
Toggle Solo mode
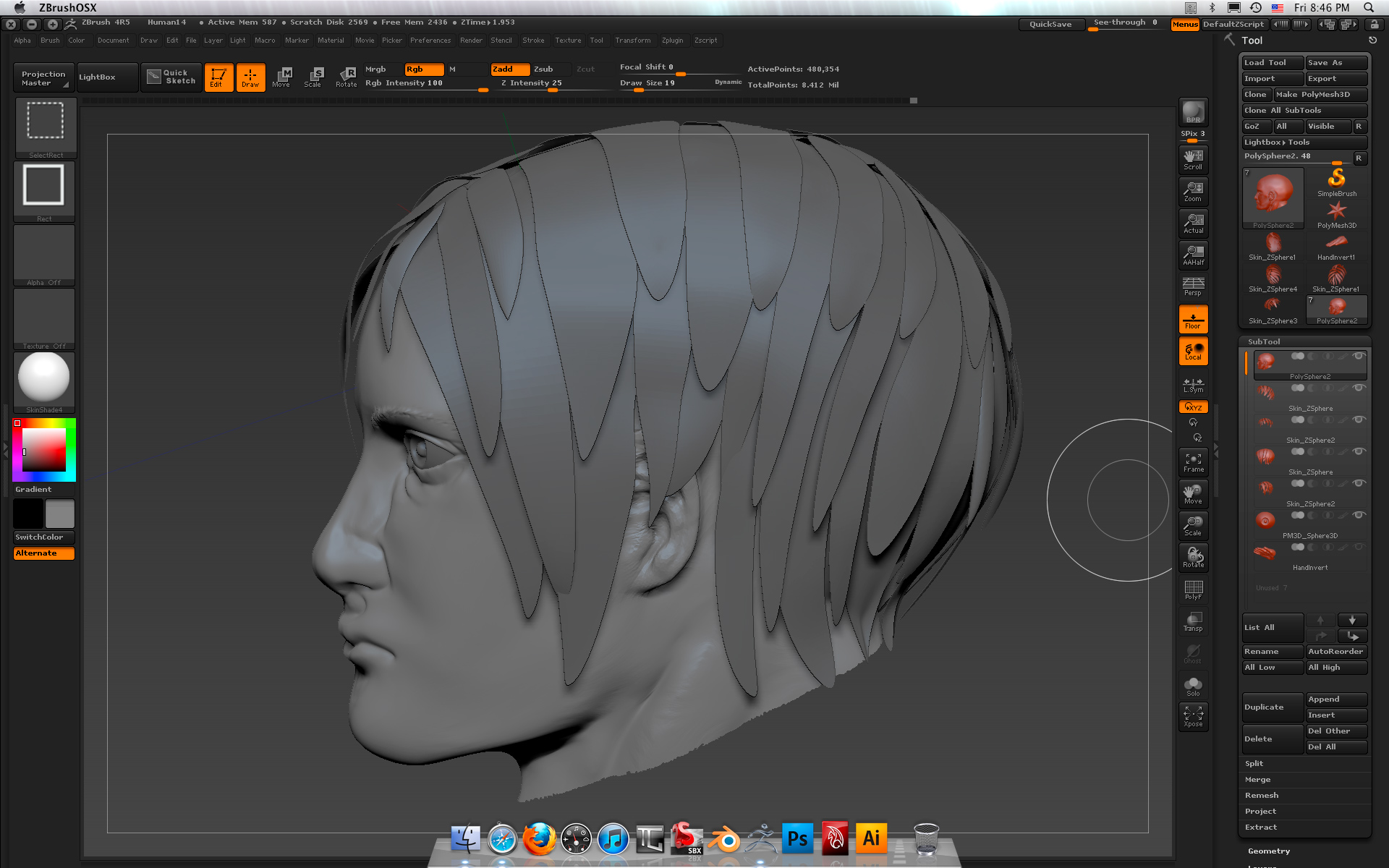point(1193,685)
